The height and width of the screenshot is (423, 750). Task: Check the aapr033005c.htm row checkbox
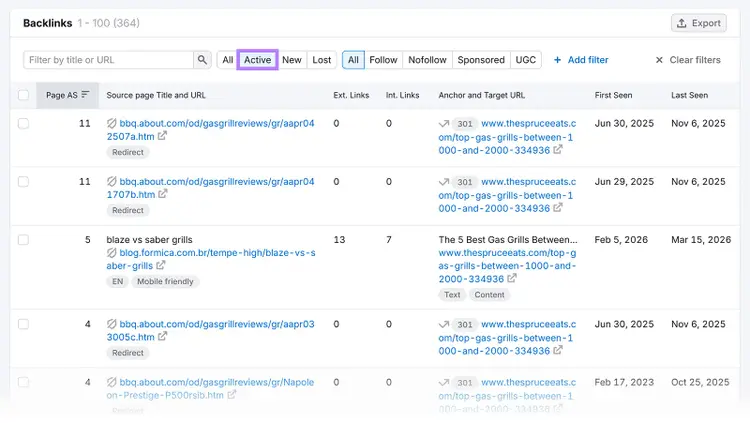coord(23,324)
